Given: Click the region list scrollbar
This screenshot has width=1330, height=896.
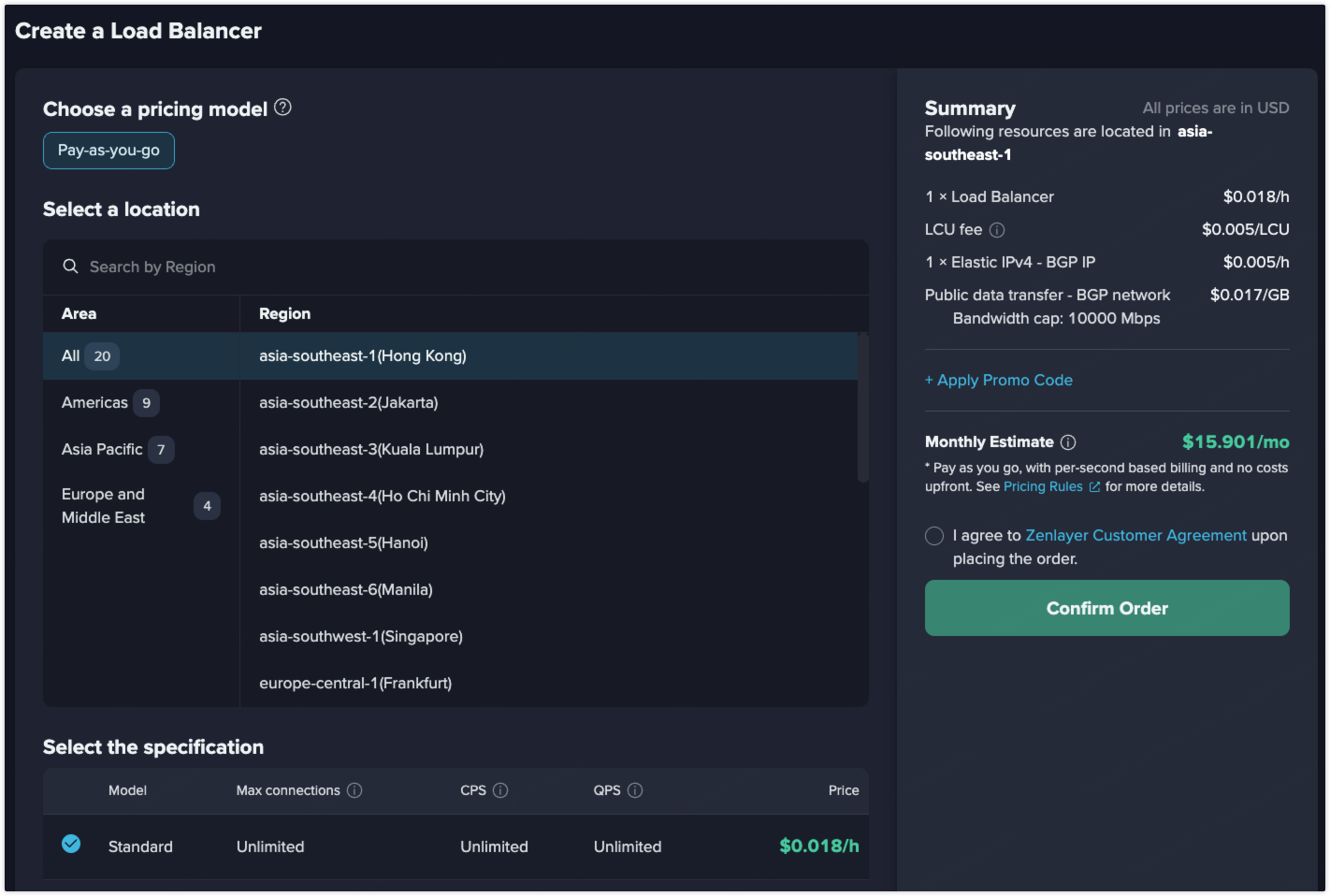Looking at the screenshot, I should coord(862,409).
